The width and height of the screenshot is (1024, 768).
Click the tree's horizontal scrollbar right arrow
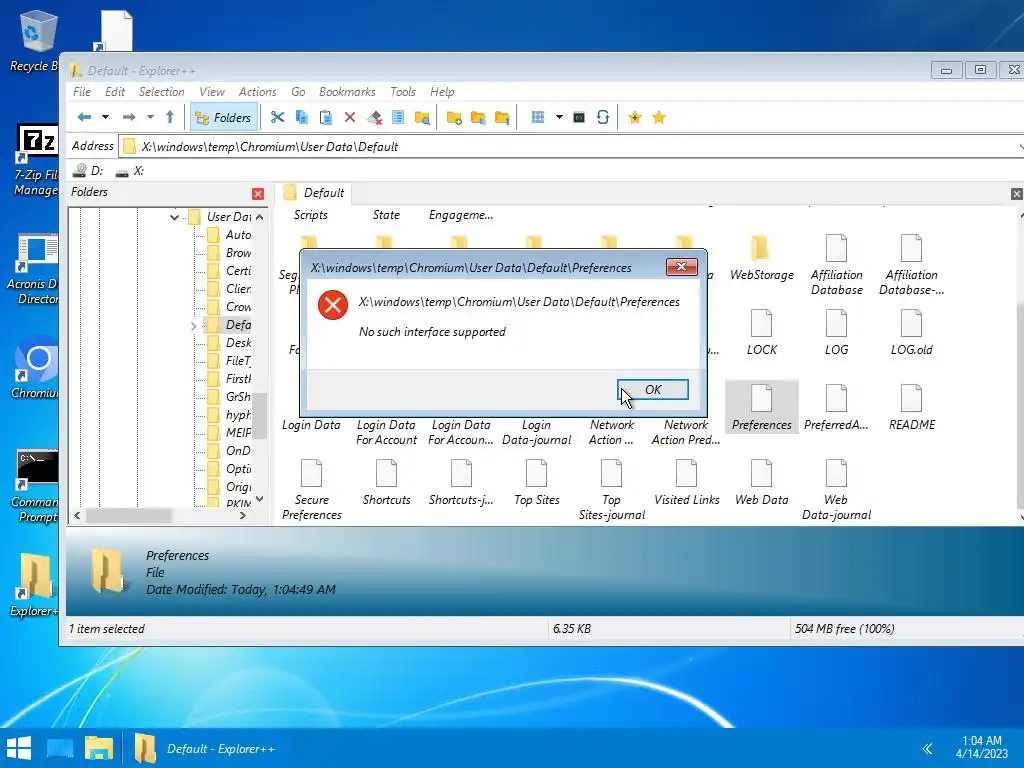[243, 515]
